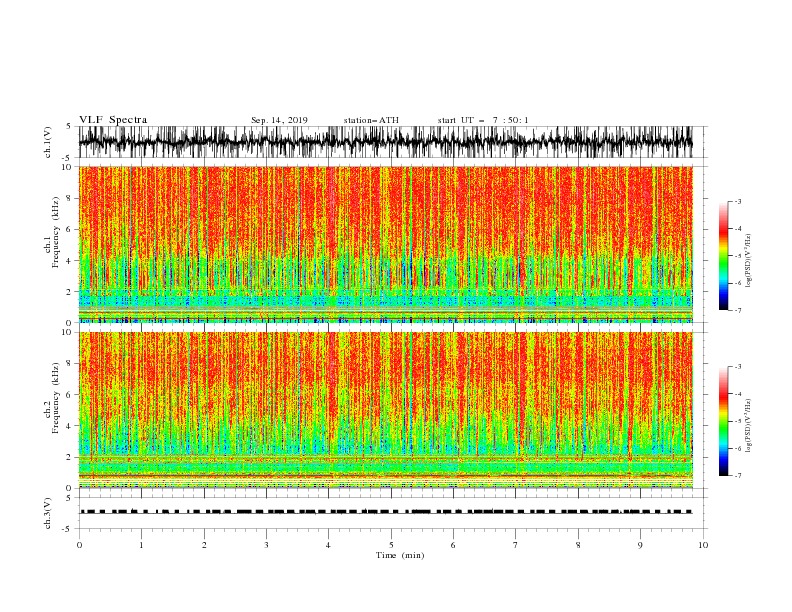The height and width of the screenshot is (612, 792).
Task: Click inside the ch.2 frequency spectrogram
Action: coord(385,410)
